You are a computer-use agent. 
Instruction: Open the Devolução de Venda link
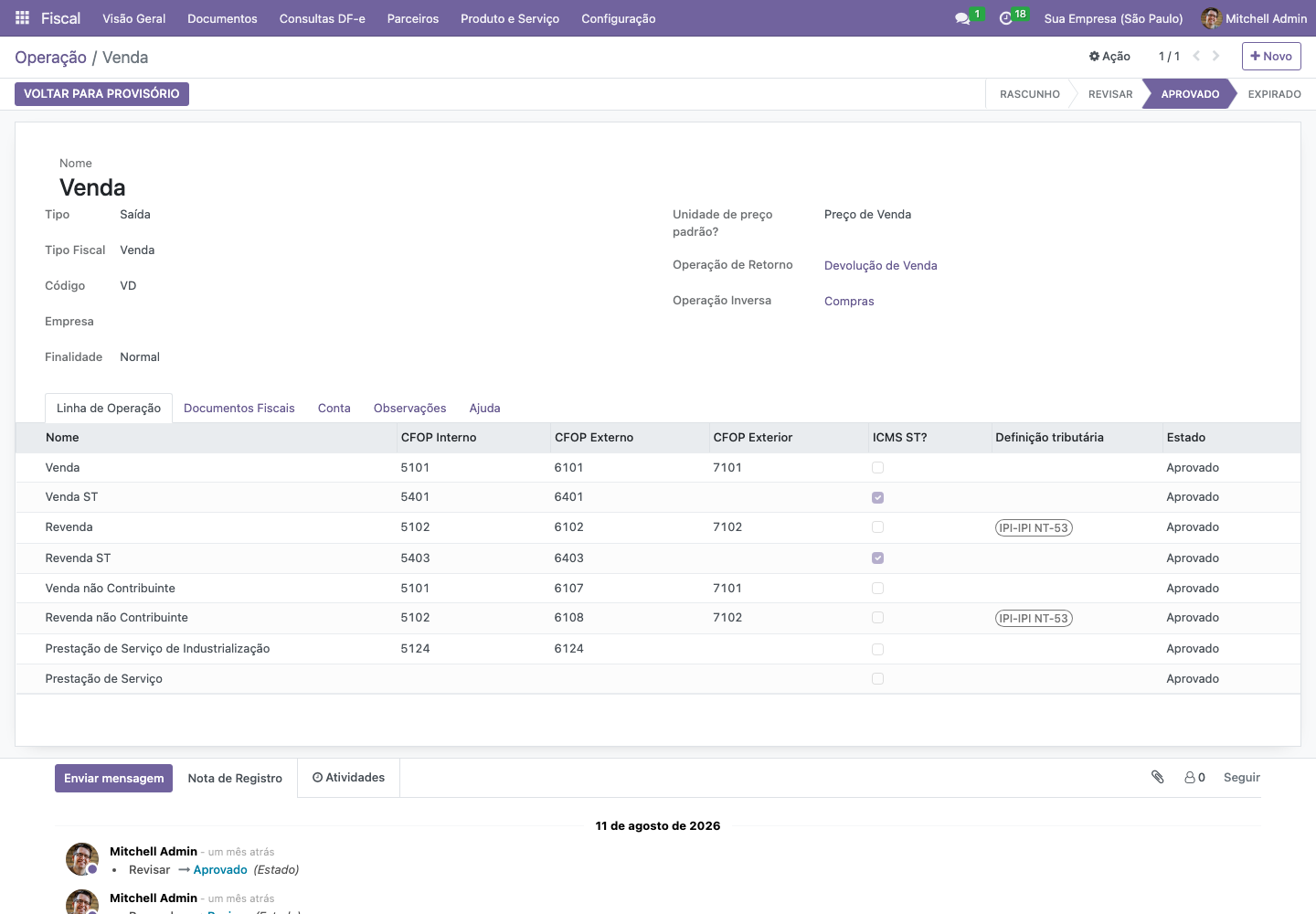click(881, 266)
